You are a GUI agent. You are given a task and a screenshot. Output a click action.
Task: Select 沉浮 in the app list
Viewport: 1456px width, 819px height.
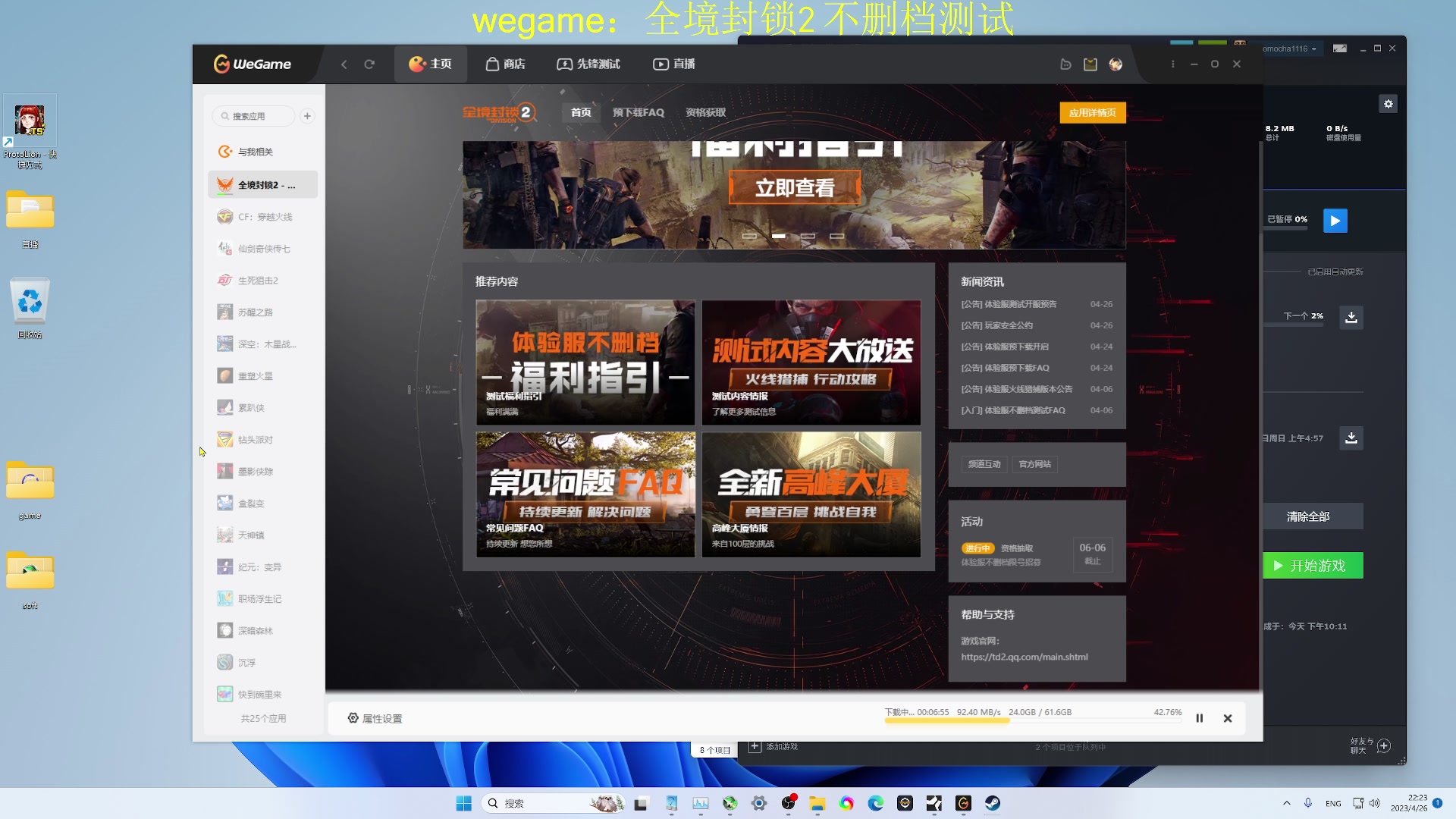262,663
